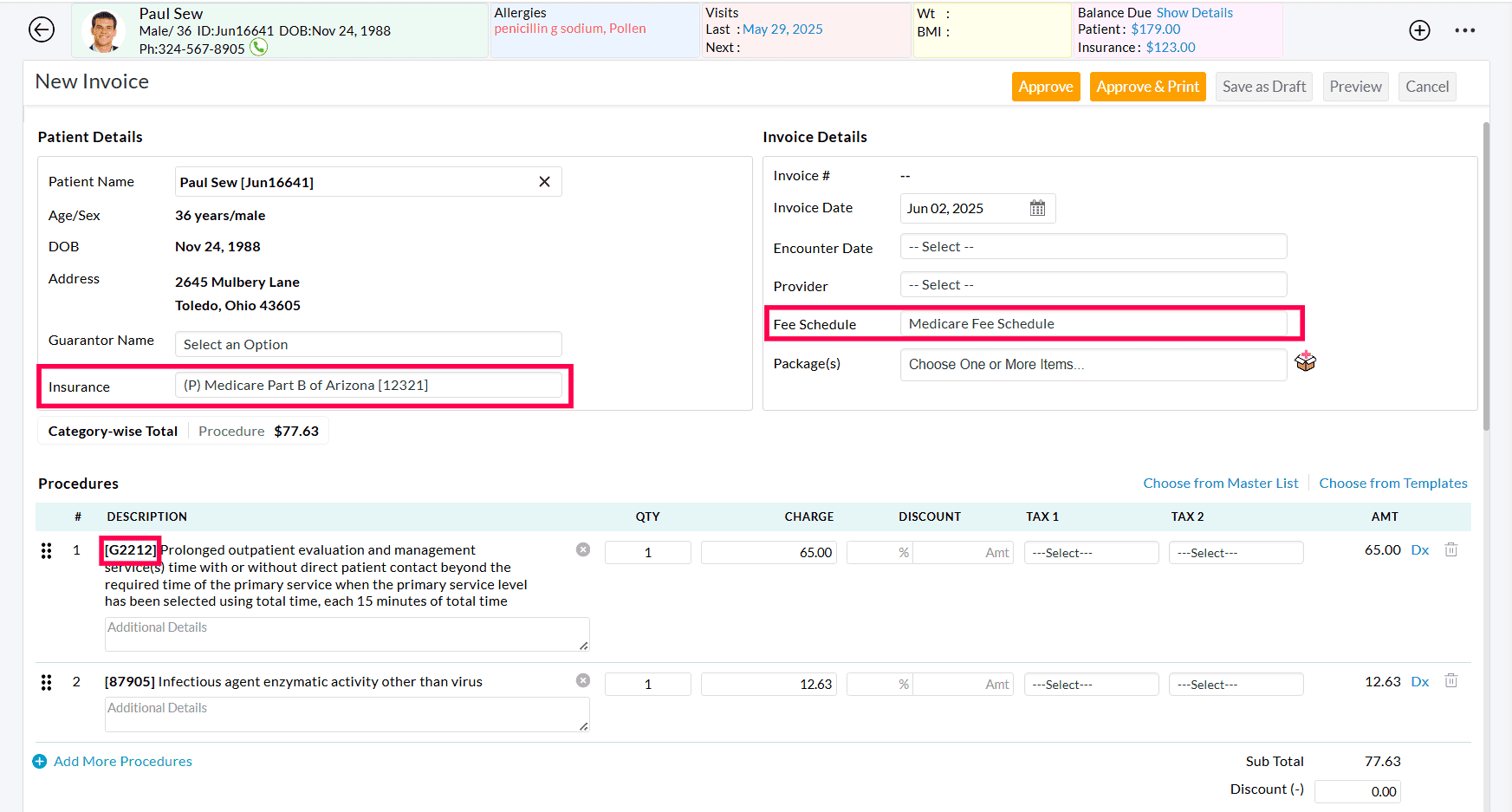Open the Provider select dropdown
The image size is (1512, 812).
(1093, 285)
